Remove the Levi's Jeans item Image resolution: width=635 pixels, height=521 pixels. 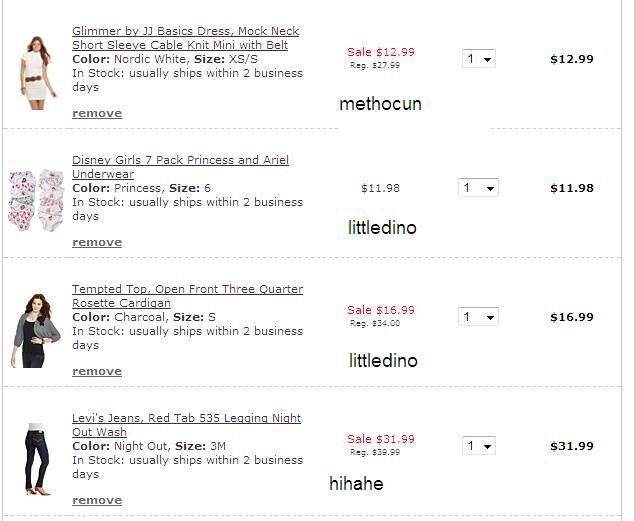[97, 501]
